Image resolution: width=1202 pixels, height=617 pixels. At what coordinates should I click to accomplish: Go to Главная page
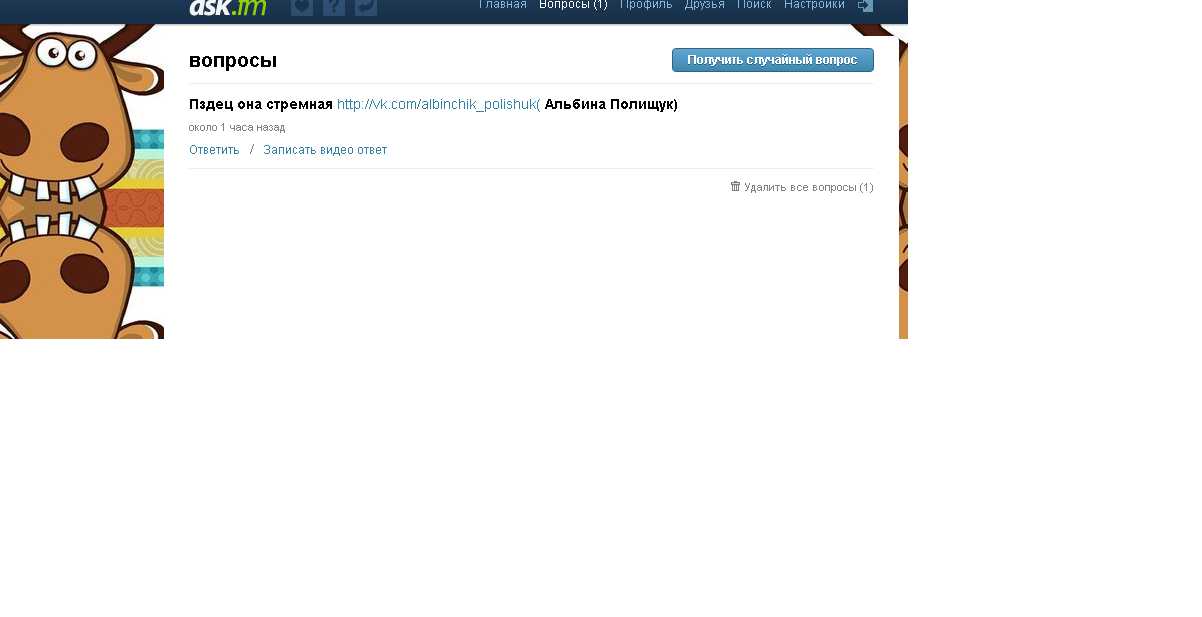[503, 4]
